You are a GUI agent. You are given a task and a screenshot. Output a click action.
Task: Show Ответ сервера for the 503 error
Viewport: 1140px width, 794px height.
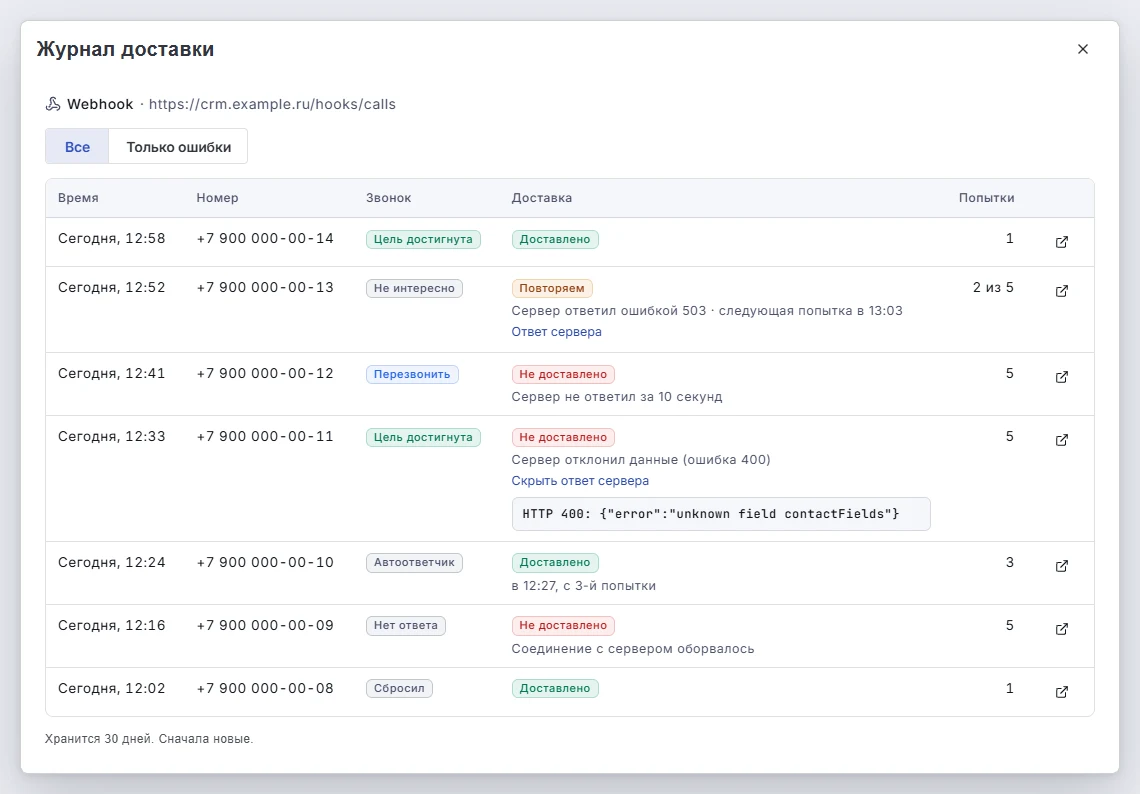point(556,332)
